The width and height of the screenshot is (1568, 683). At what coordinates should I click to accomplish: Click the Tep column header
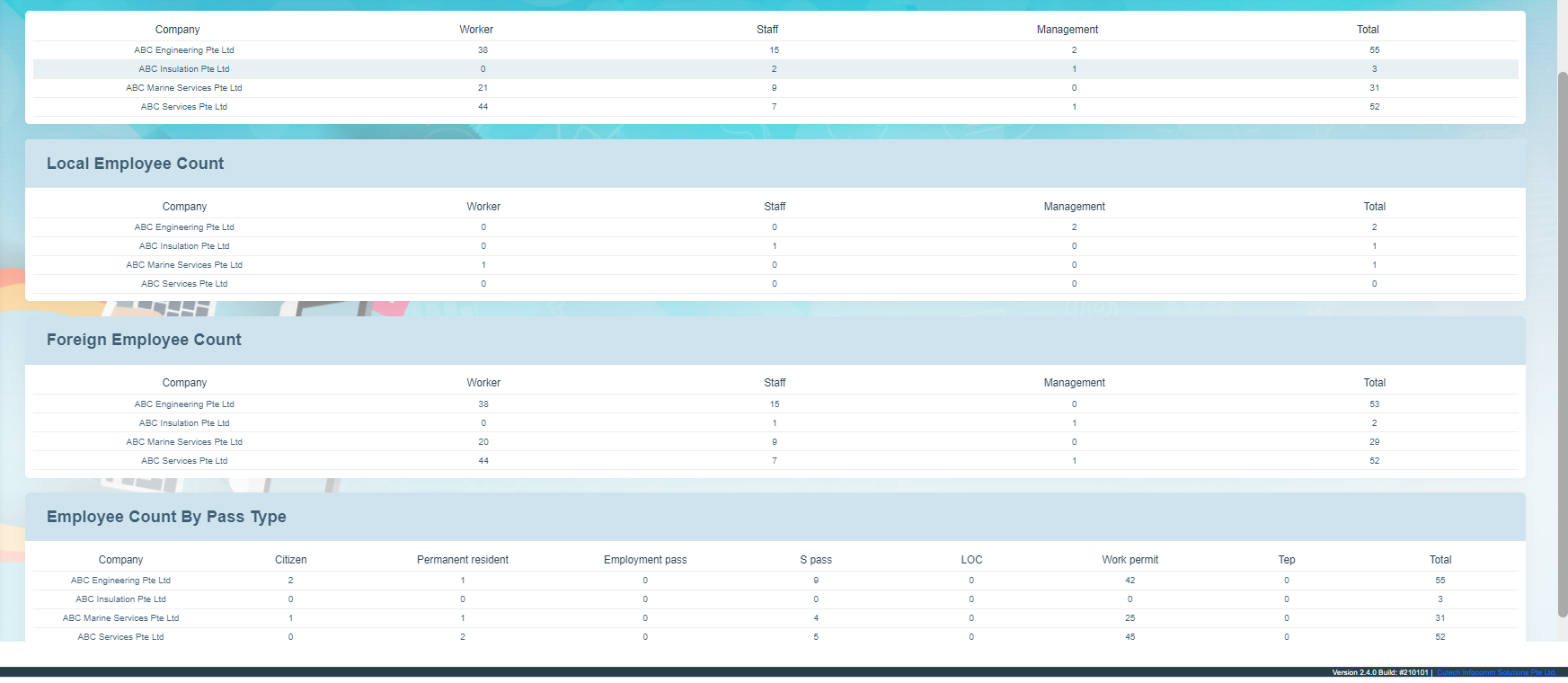click(x=1286, y=560)
